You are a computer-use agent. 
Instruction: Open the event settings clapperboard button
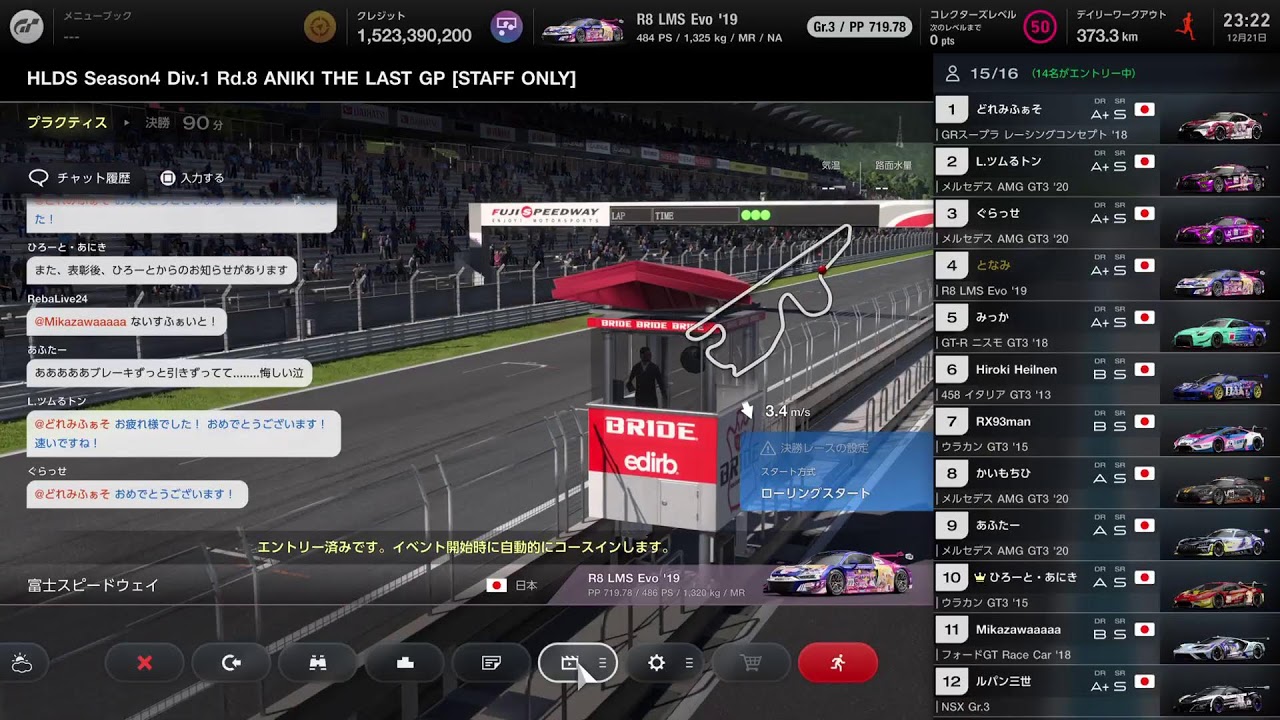pos(578,662)
